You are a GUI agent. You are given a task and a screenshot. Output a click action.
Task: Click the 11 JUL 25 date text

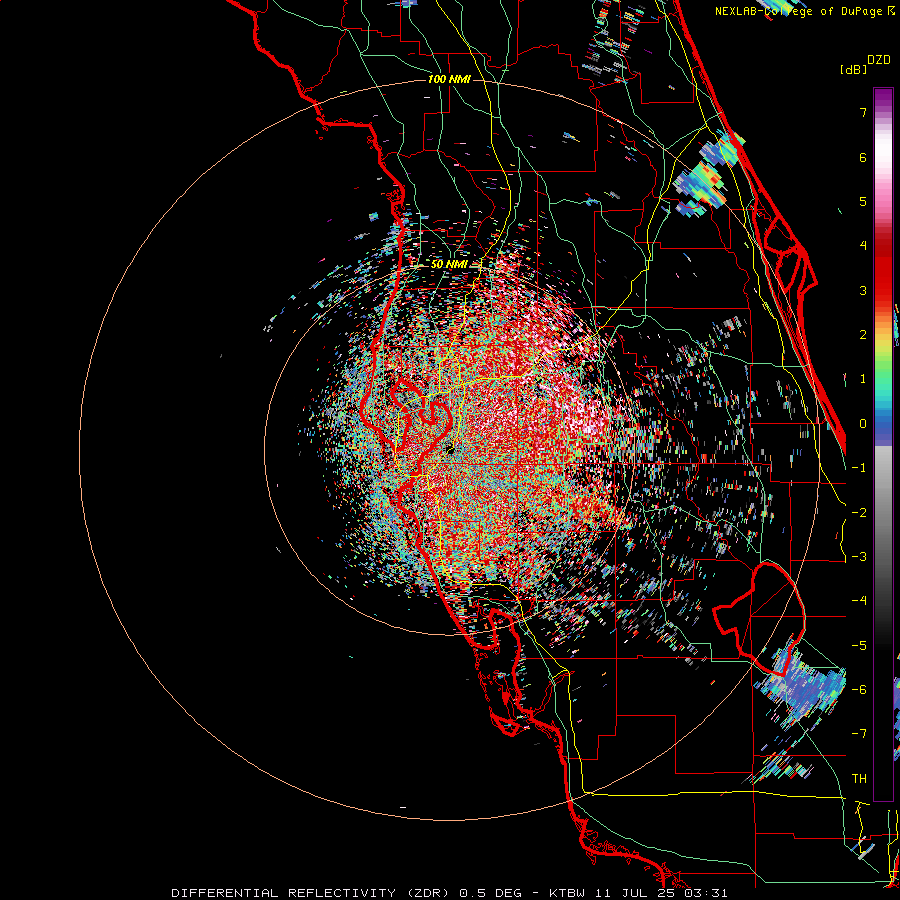click(x=635, y=893)
